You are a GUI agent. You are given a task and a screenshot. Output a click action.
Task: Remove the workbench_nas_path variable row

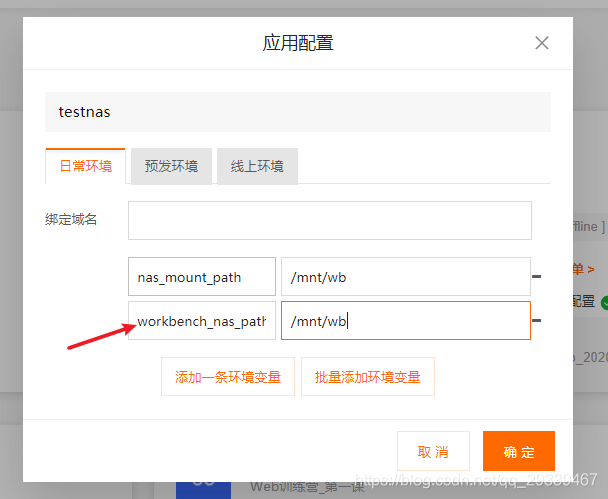(x=537, y=321)
